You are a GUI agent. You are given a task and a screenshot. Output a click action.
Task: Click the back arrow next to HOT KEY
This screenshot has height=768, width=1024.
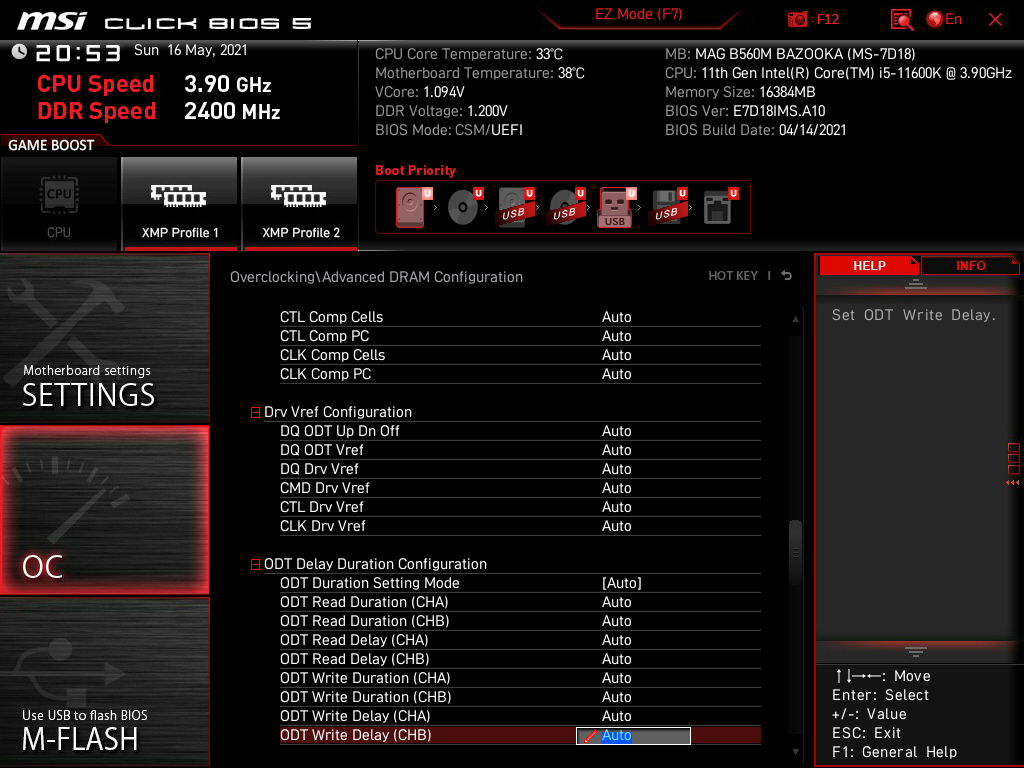click(787, 276)
